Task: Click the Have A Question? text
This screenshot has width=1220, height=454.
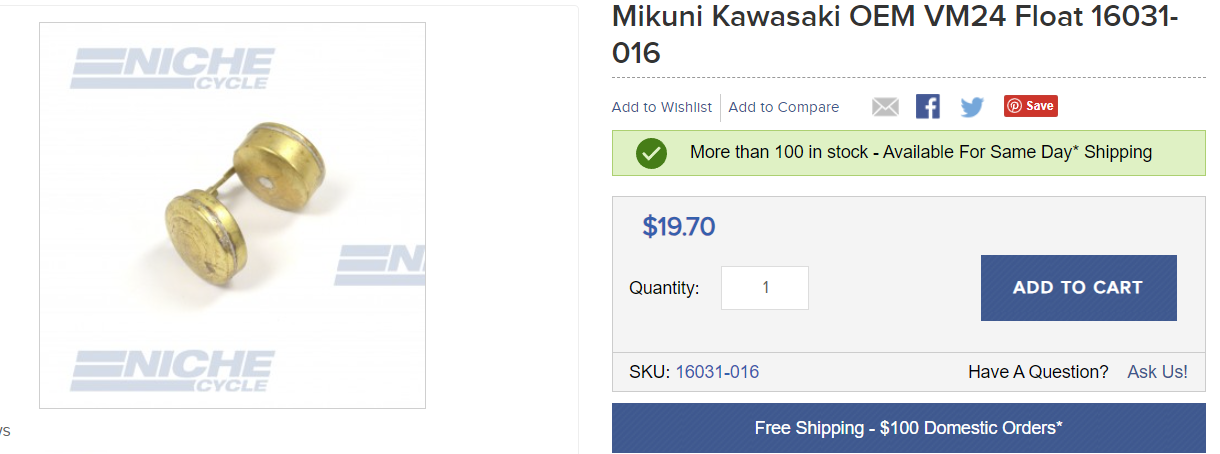Action: point(1038,372)
